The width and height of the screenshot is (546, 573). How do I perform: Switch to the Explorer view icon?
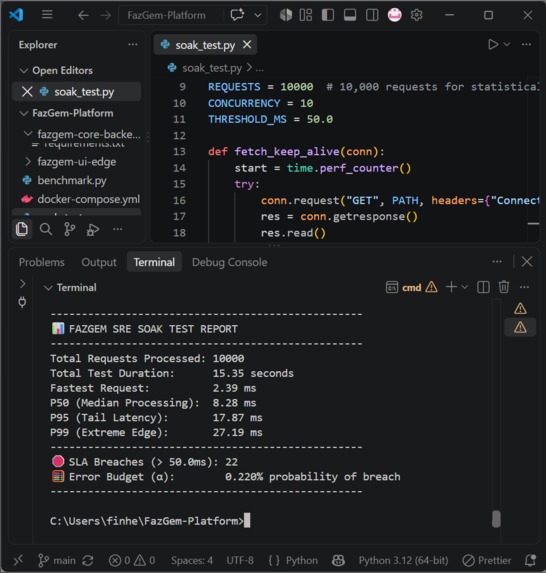click(22, 229)
